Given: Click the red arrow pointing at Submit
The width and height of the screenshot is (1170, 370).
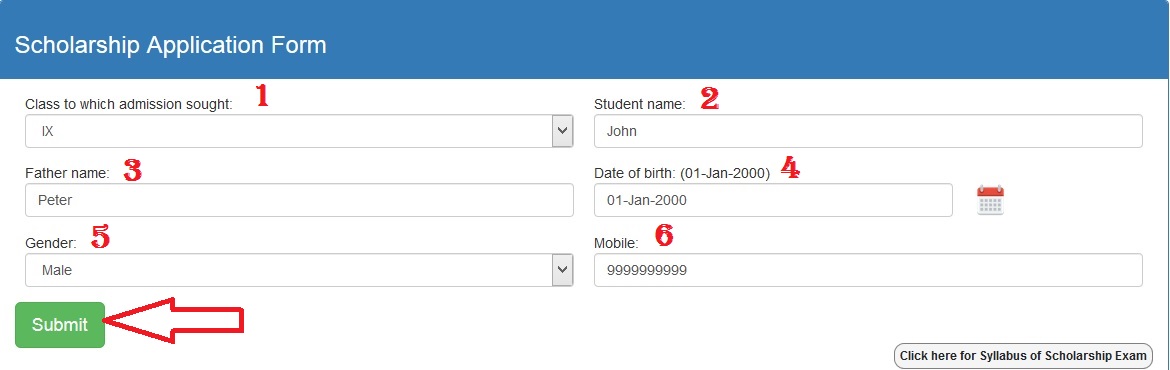Looking at the screenshot, I should 174,321.
